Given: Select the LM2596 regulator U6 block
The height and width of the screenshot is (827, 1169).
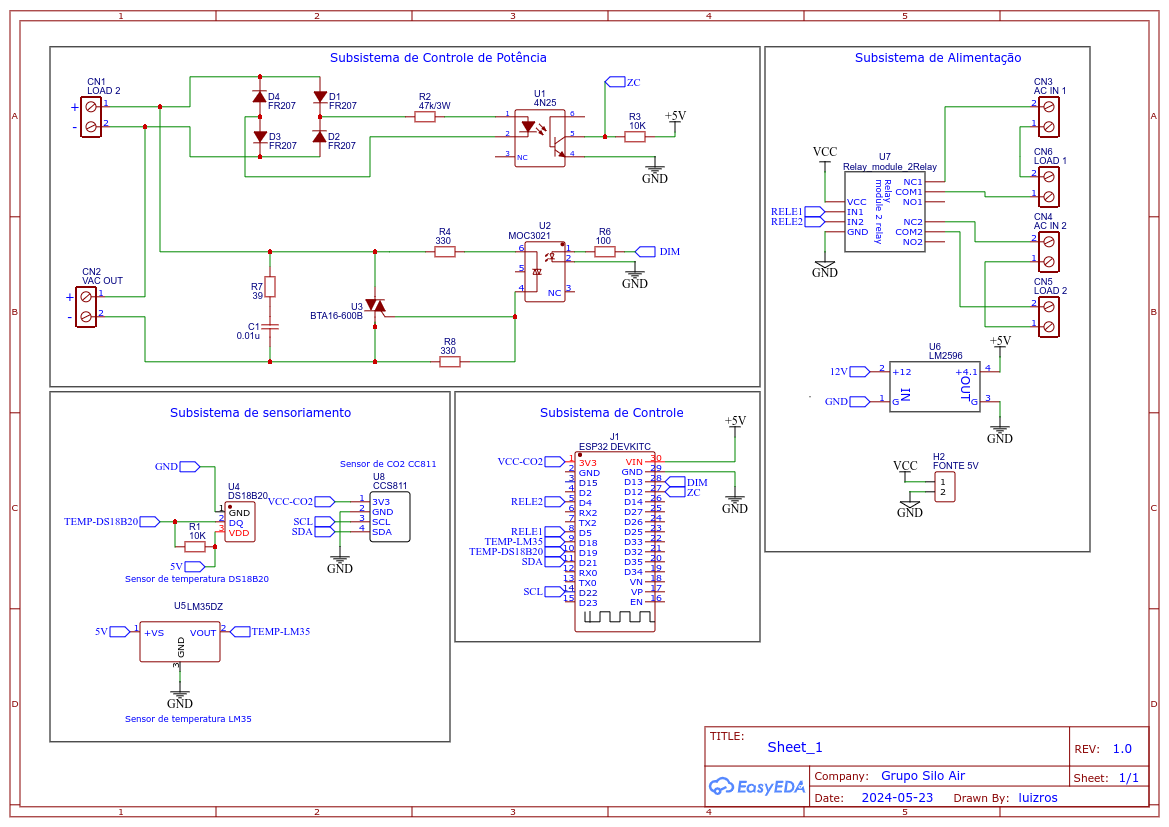Looking at the screenshot, I should coord(931,387).
